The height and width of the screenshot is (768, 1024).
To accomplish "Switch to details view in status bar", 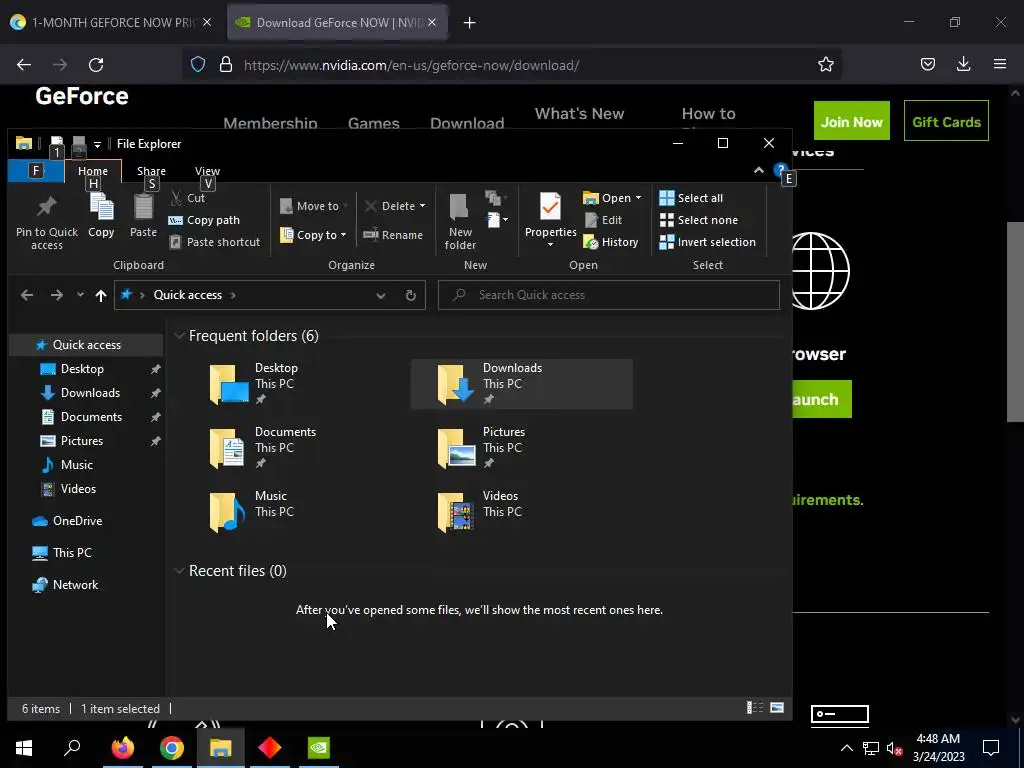I will (755, 707).
